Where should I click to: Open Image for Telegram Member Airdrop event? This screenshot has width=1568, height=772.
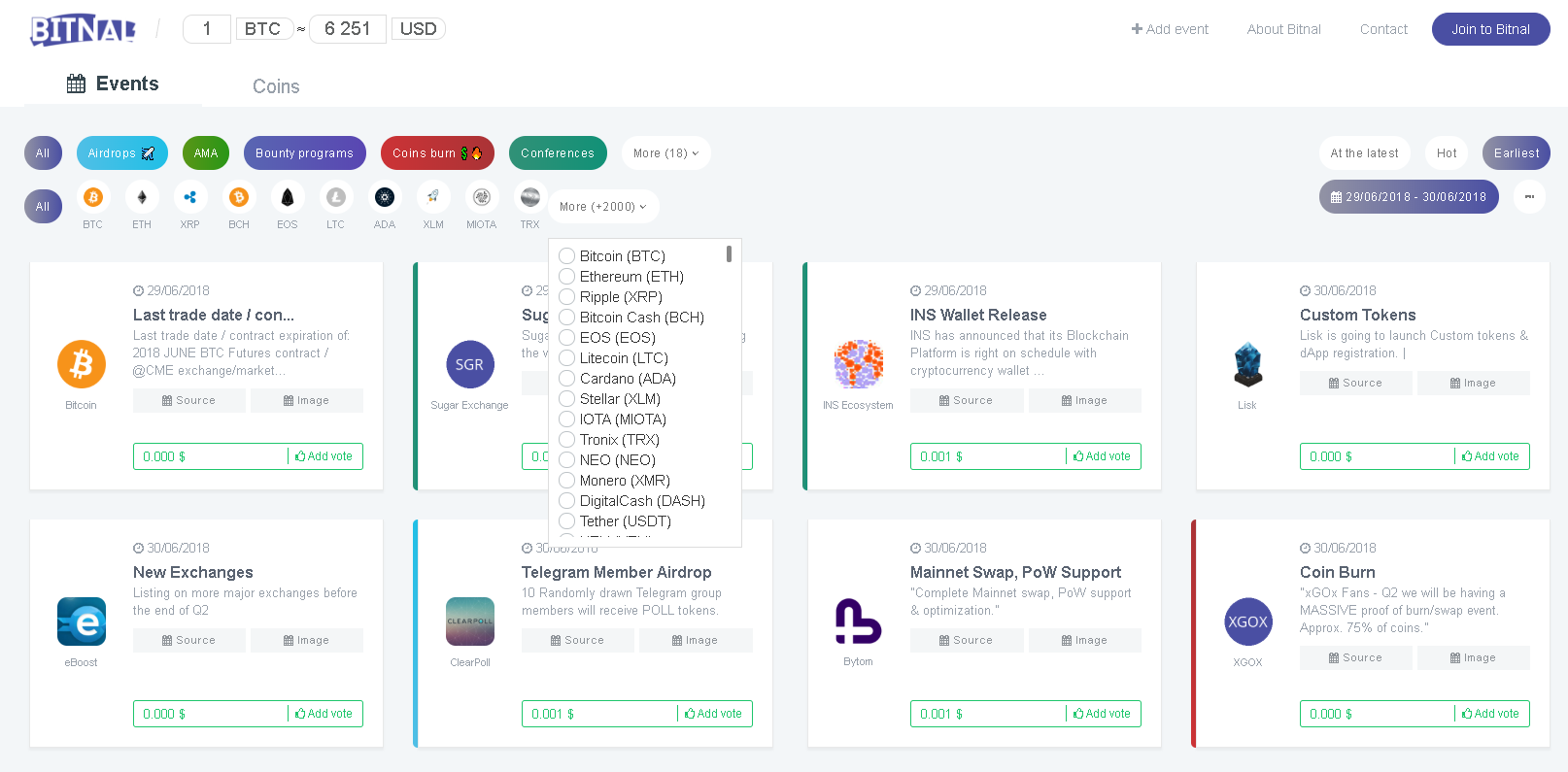[696, 641]
